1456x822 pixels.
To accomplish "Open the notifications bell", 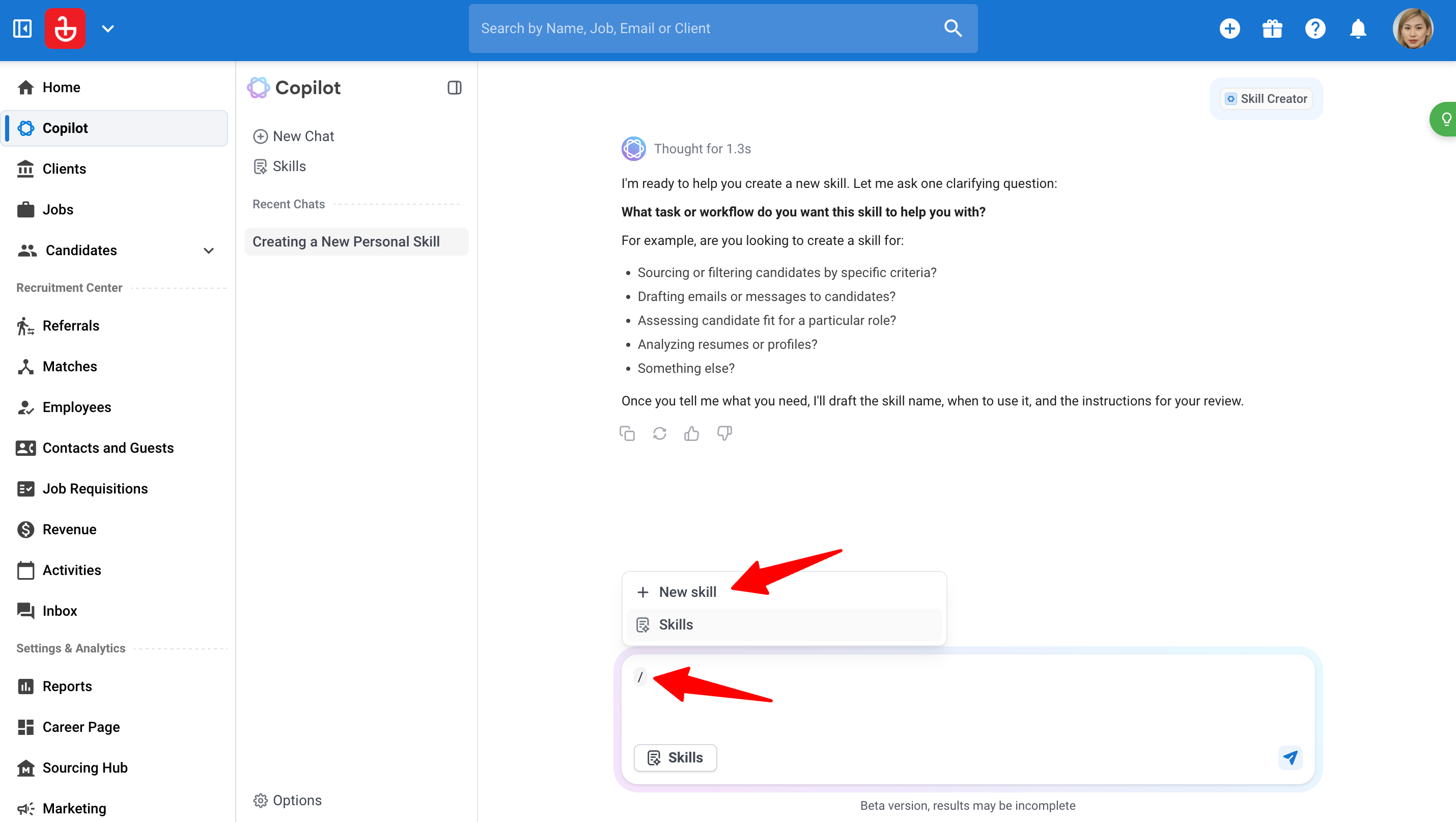I will (x=1358, y=29).
